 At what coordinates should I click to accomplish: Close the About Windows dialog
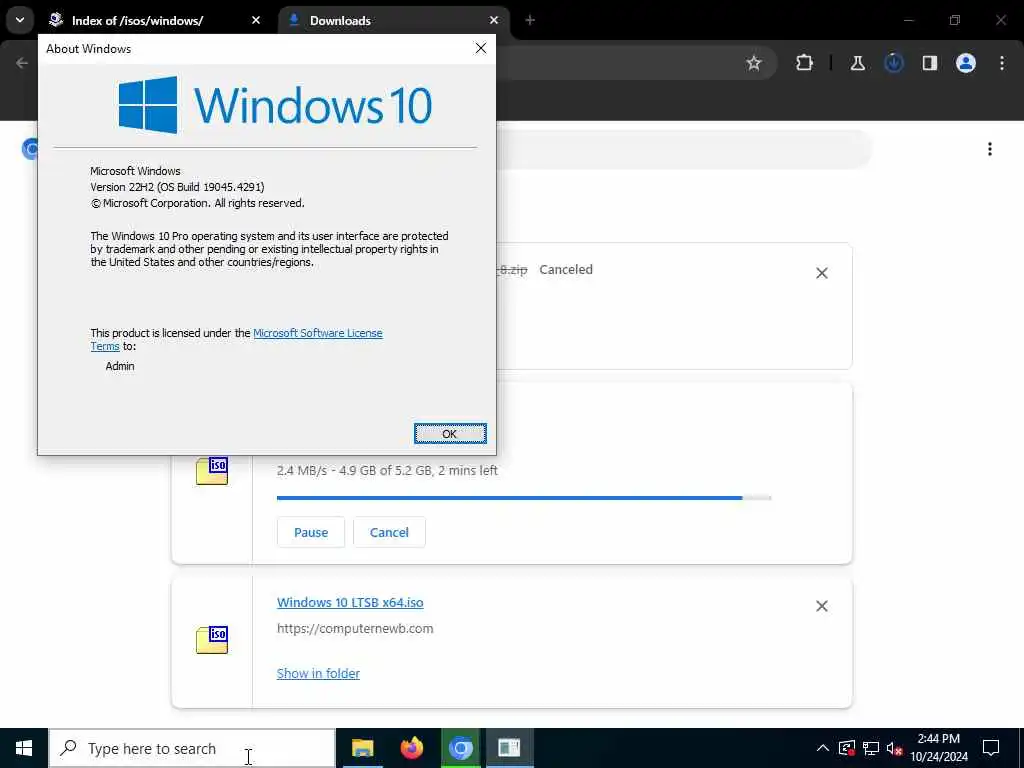click(x=481, y=48)
